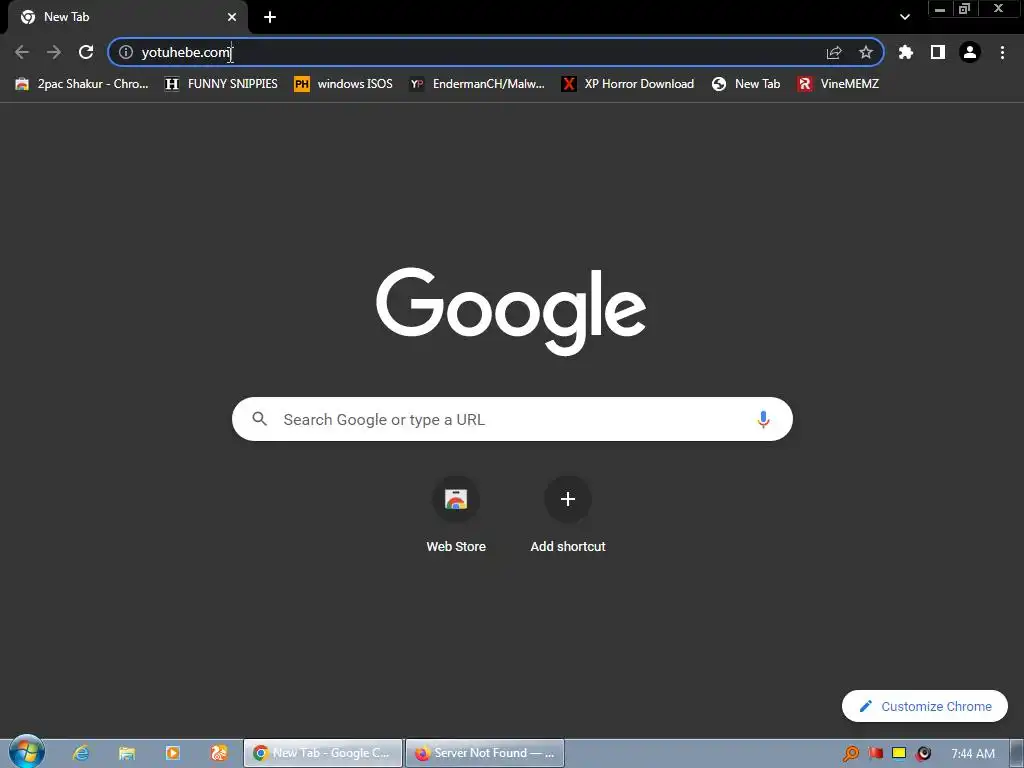Open the New Tab bookmark

[x=746, y=84]
